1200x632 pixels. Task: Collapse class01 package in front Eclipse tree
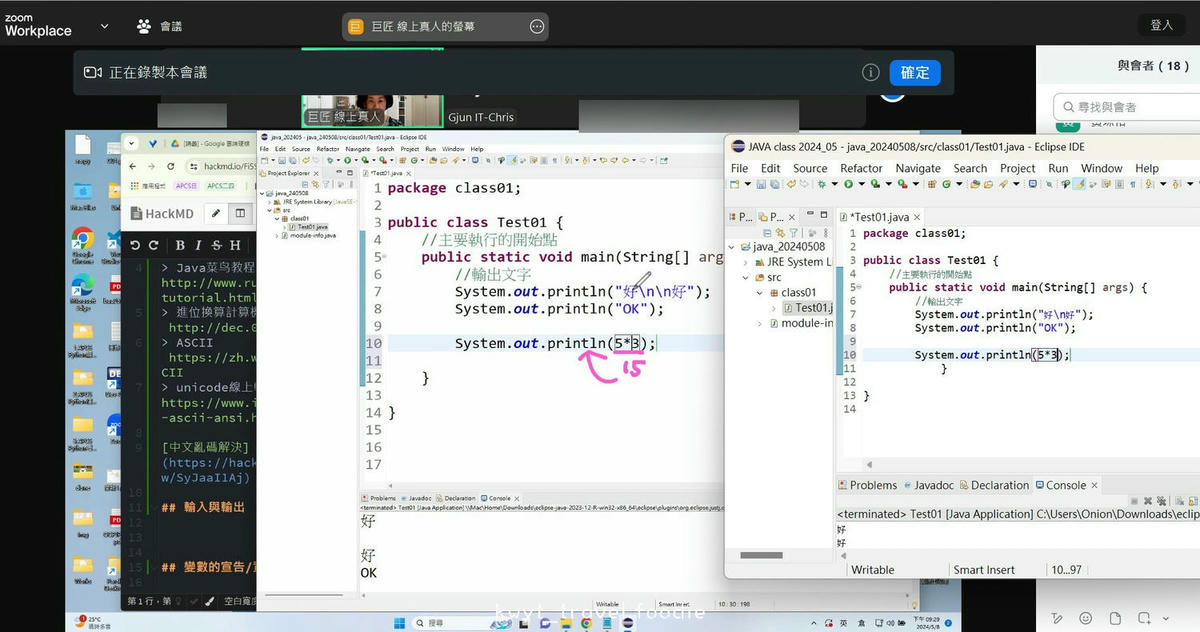[x=759, y=293]
